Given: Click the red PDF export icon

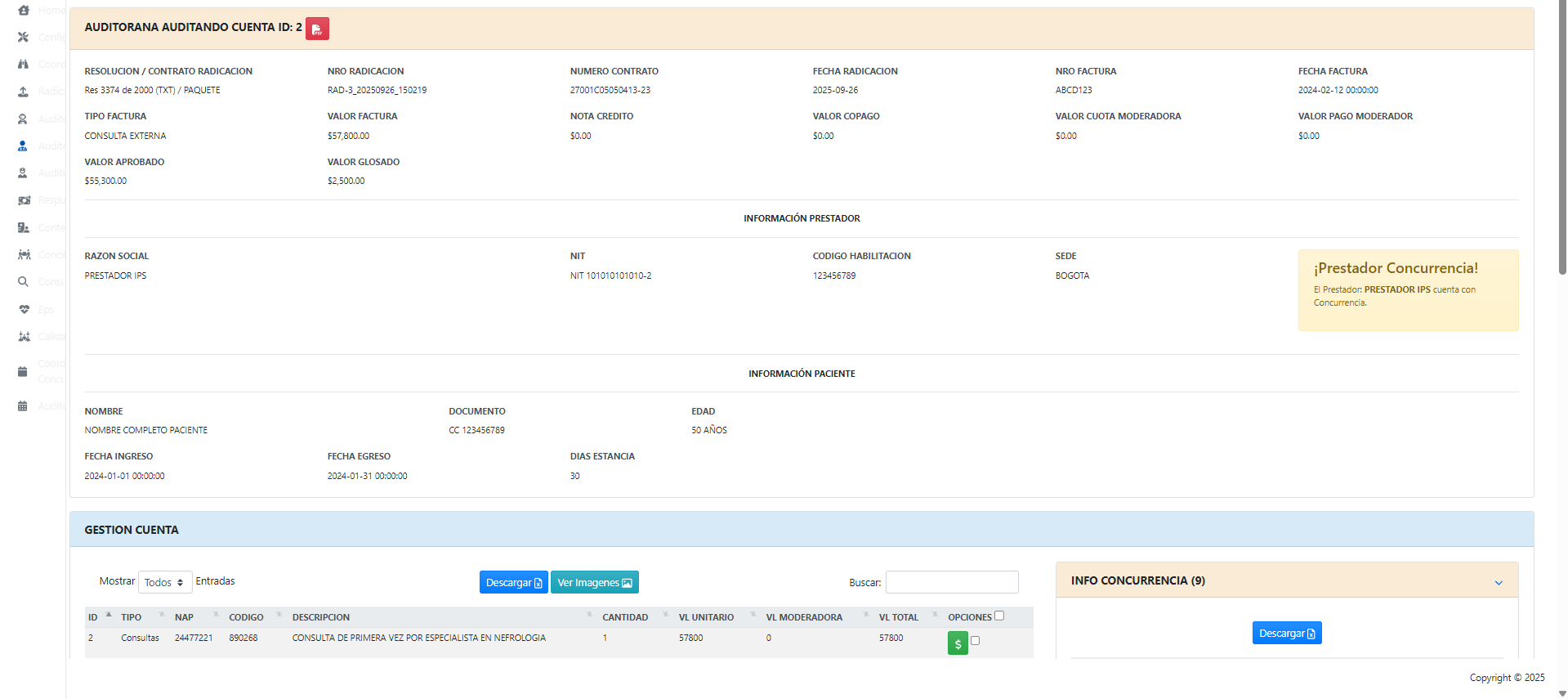Looking at the screenshot, I should (x=317, y=29).
